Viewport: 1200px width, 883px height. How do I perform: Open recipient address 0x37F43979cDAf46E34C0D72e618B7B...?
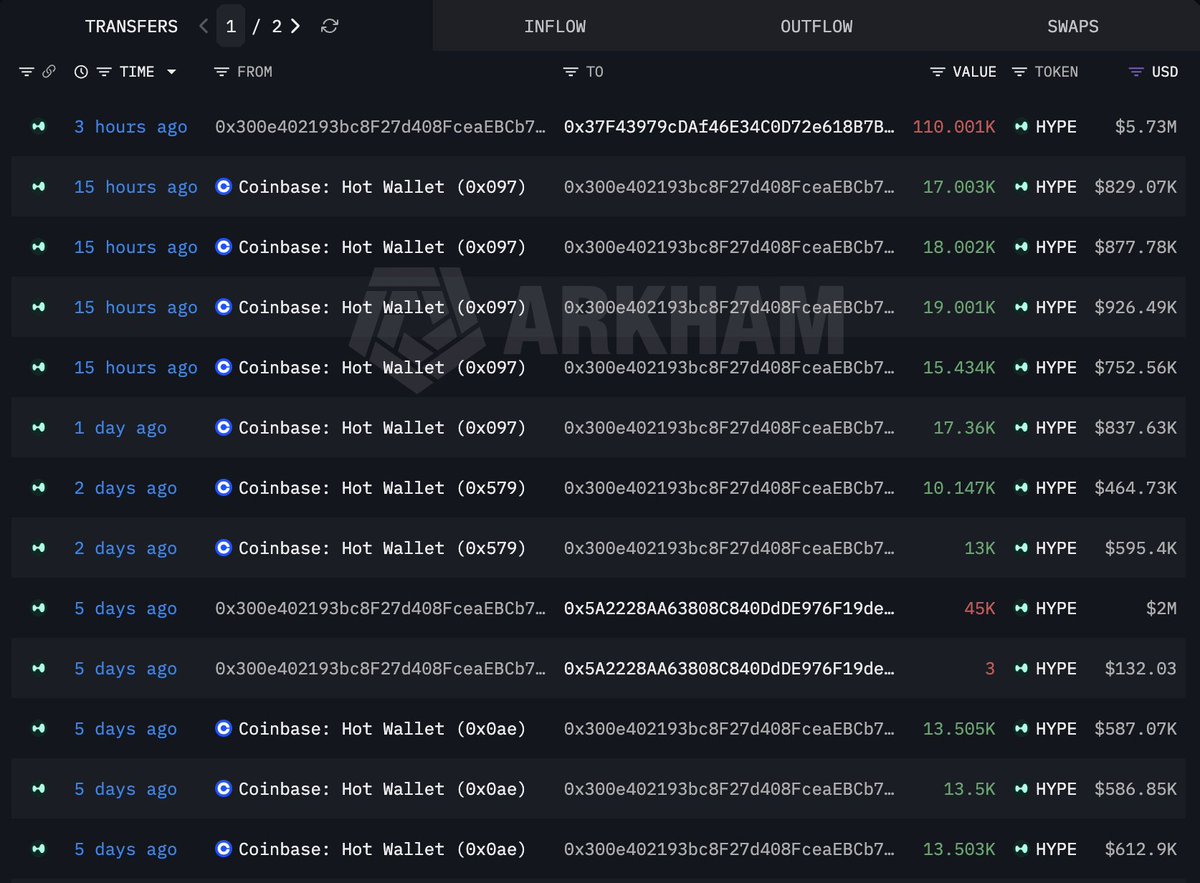[729, 127]
